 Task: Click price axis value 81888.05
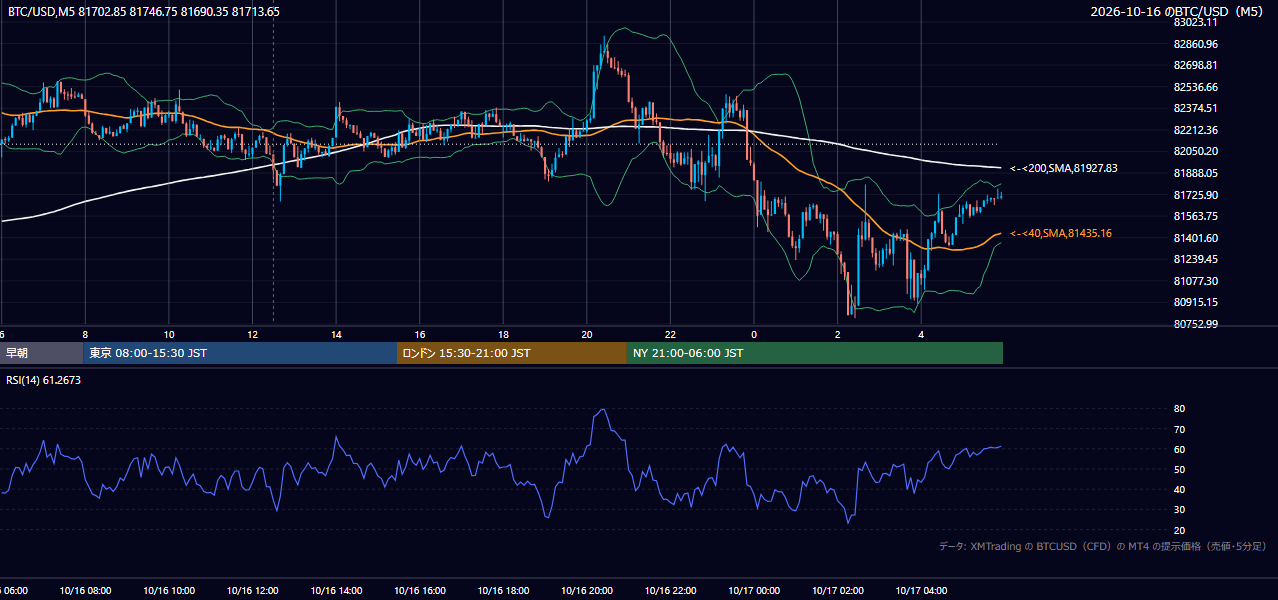(1196, 173)
